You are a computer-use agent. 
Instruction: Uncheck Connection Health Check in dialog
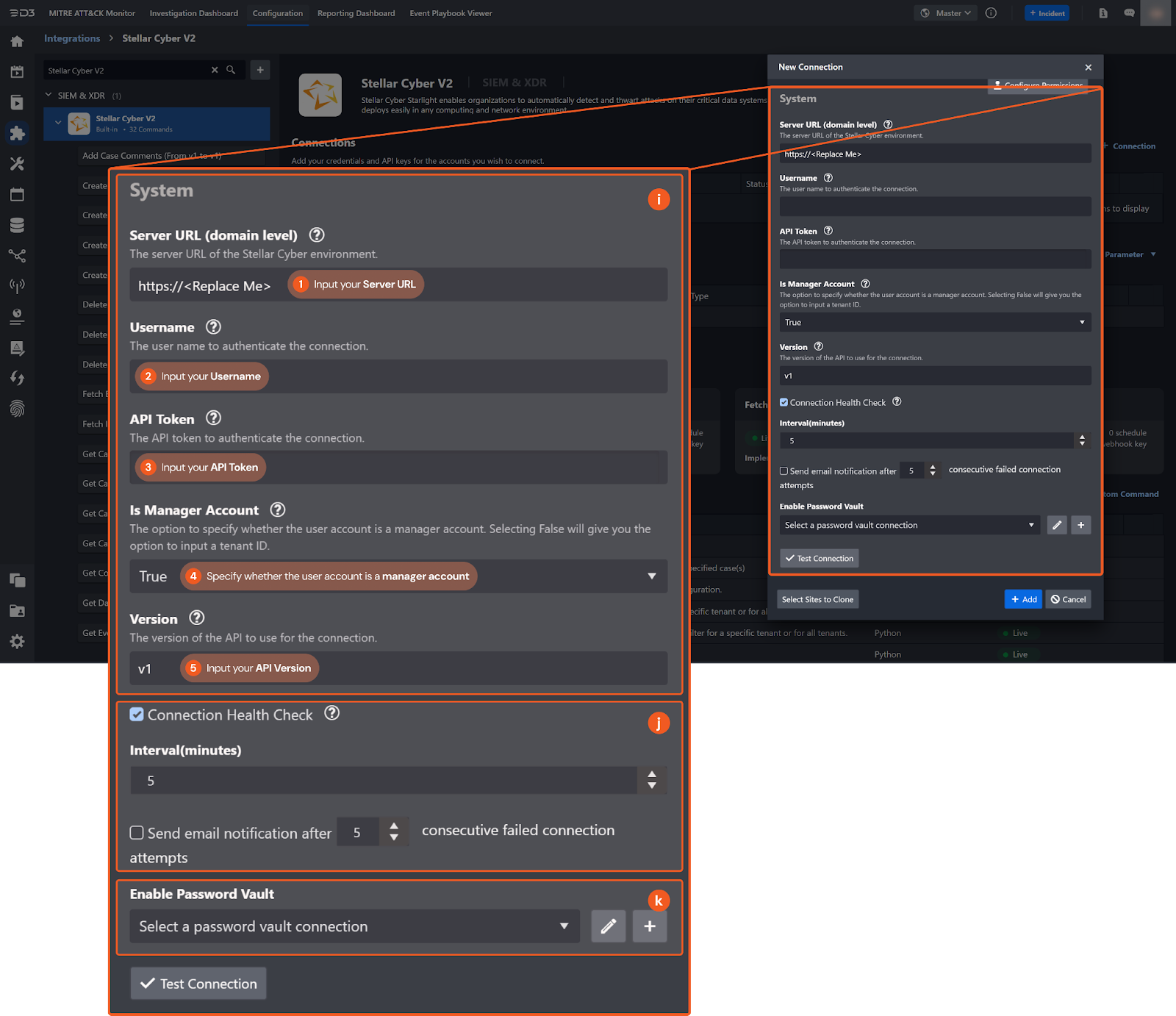784,402
